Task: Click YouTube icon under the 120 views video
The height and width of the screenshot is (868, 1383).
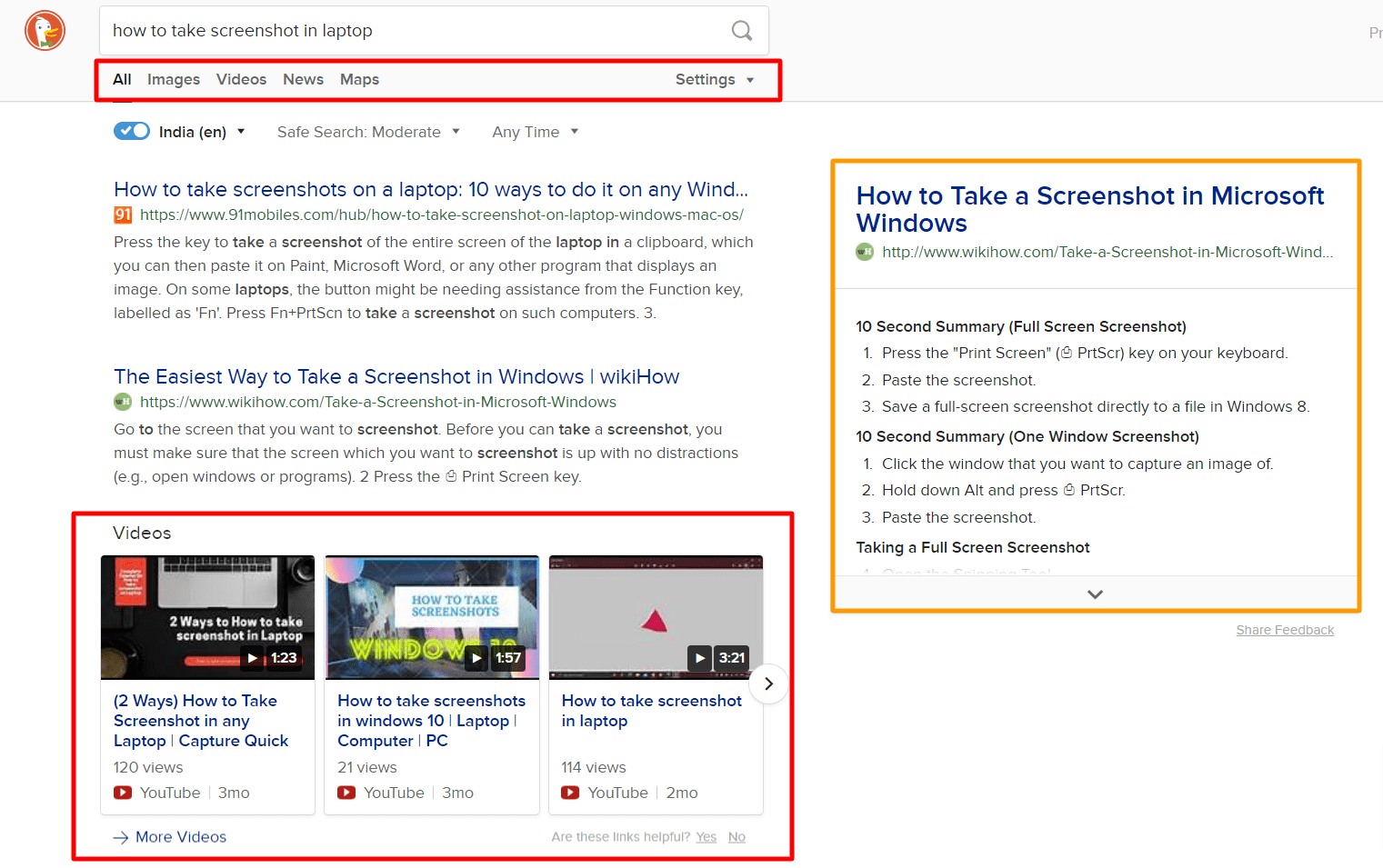Action: (x=123, y=793)
